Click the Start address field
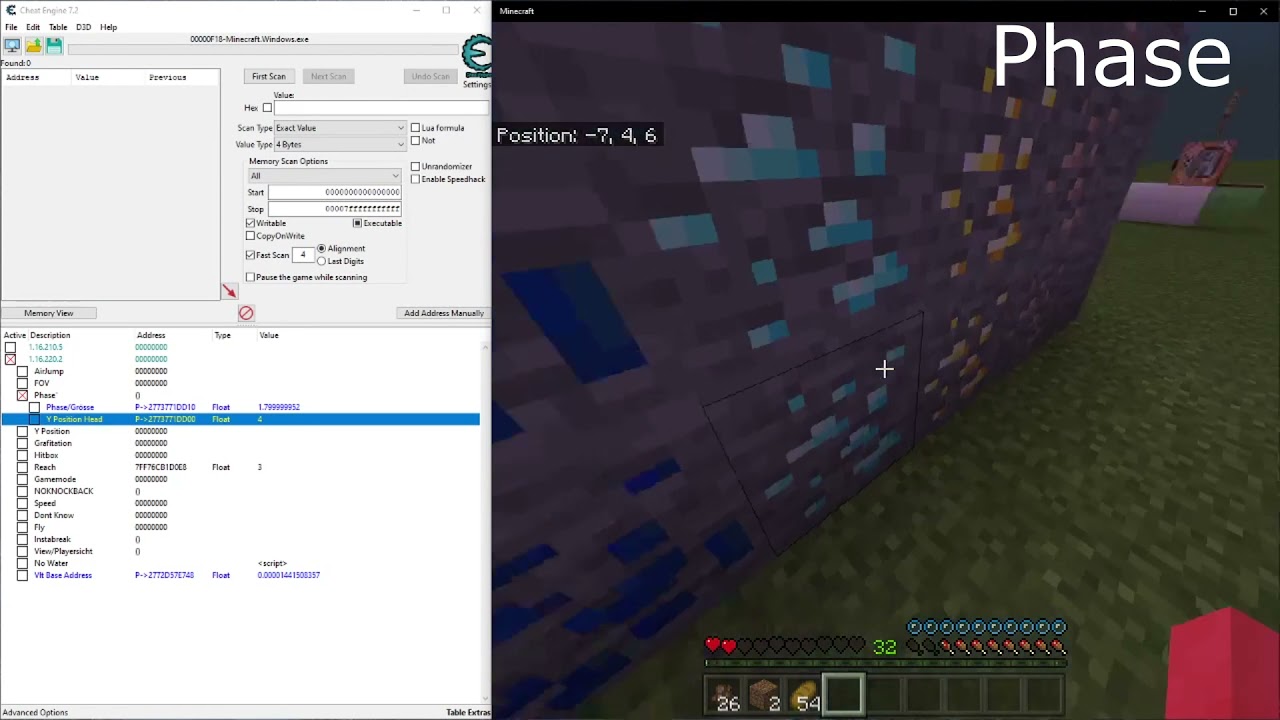Image resolution: width=1280 pixels, height=720 pixels. point(334,192)
